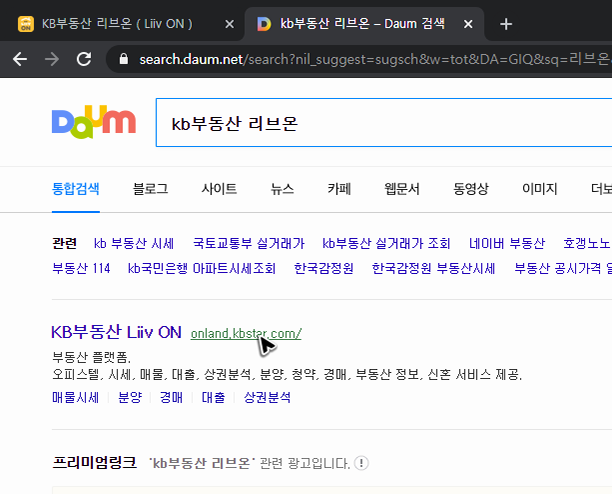Click related search kb 부동산 시세
612x494 pixels.
(134, 243)
